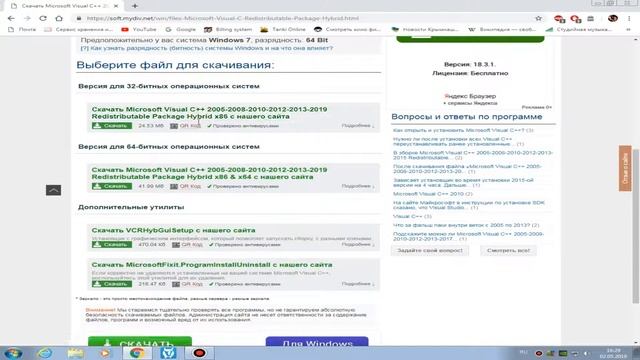Click Задайте свой вопрос button
640x360 pixels.
[430, 251]
